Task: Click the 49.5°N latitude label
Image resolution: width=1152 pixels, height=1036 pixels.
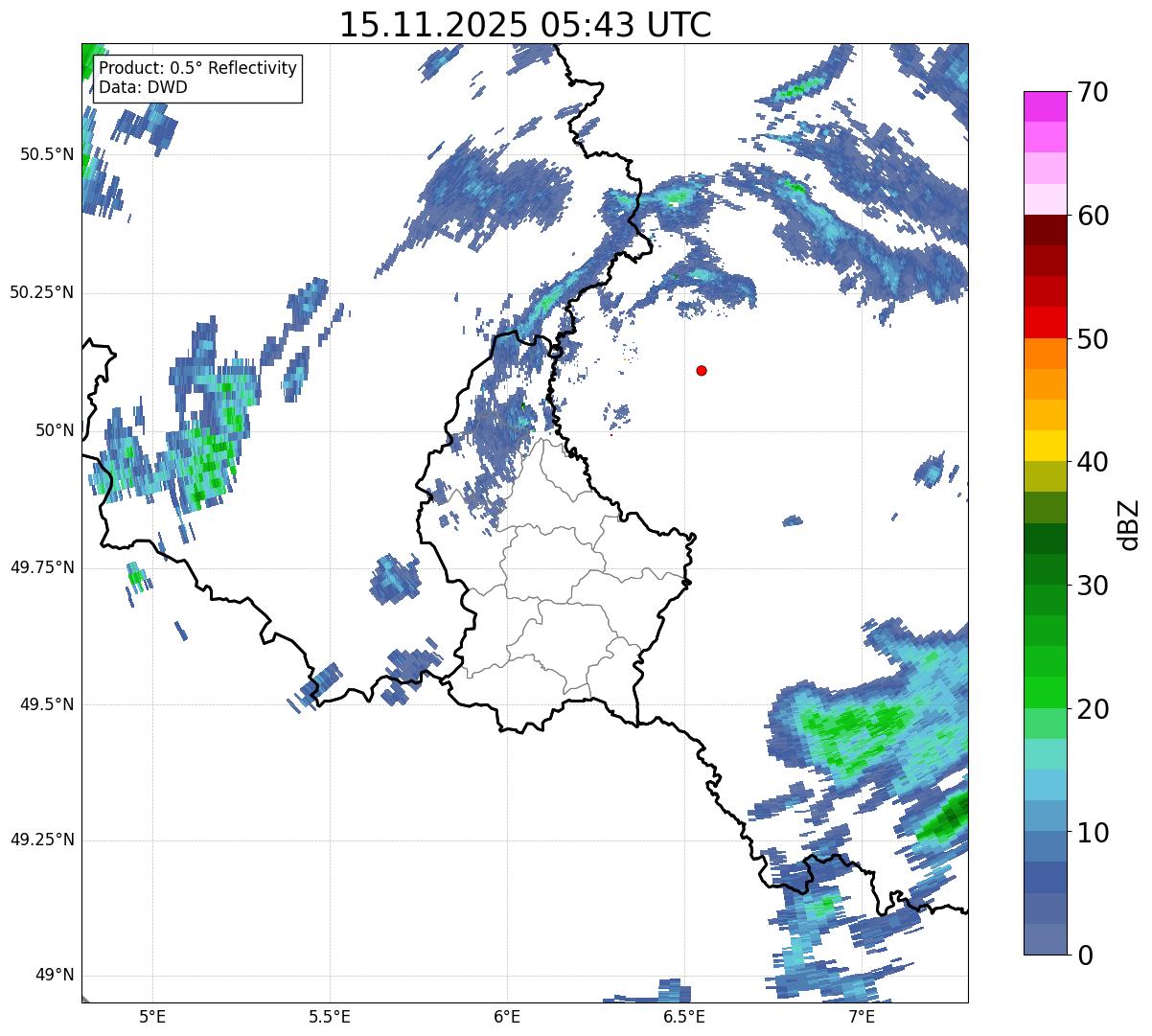Action: point(46,704)
